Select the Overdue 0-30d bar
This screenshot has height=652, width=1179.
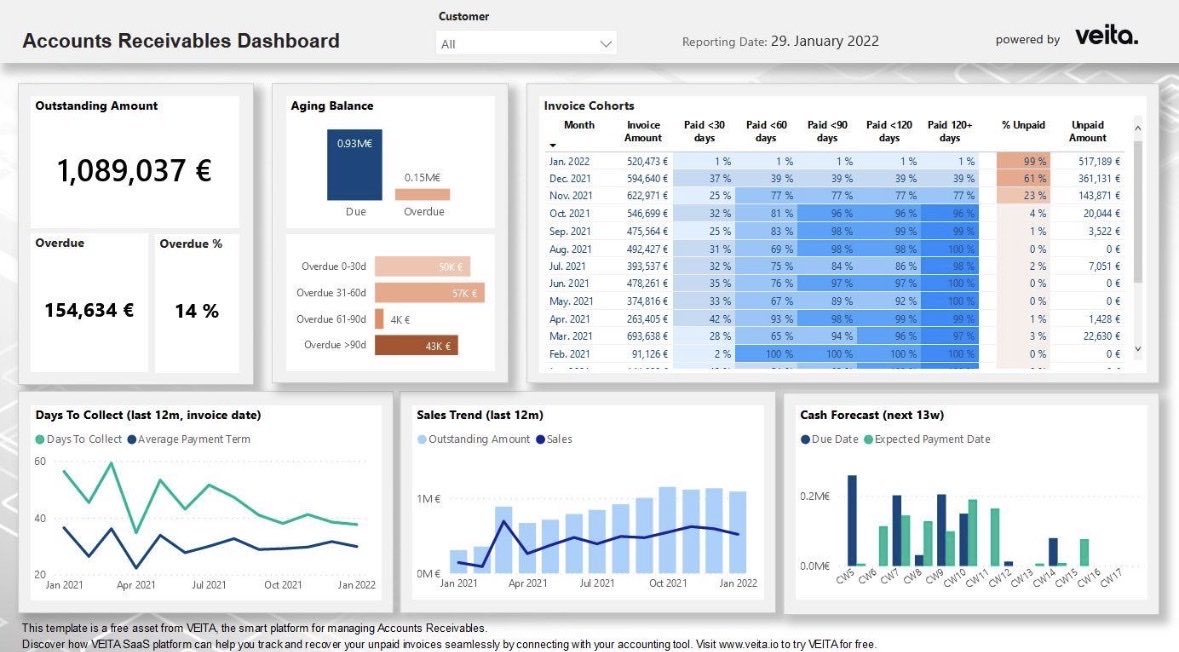422,266
